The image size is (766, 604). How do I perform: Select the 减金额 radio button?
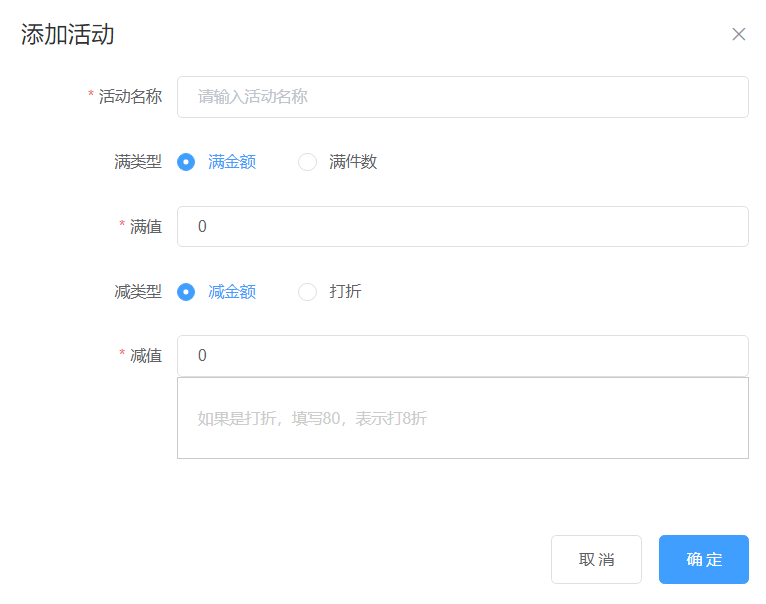[x=186, y=292]
